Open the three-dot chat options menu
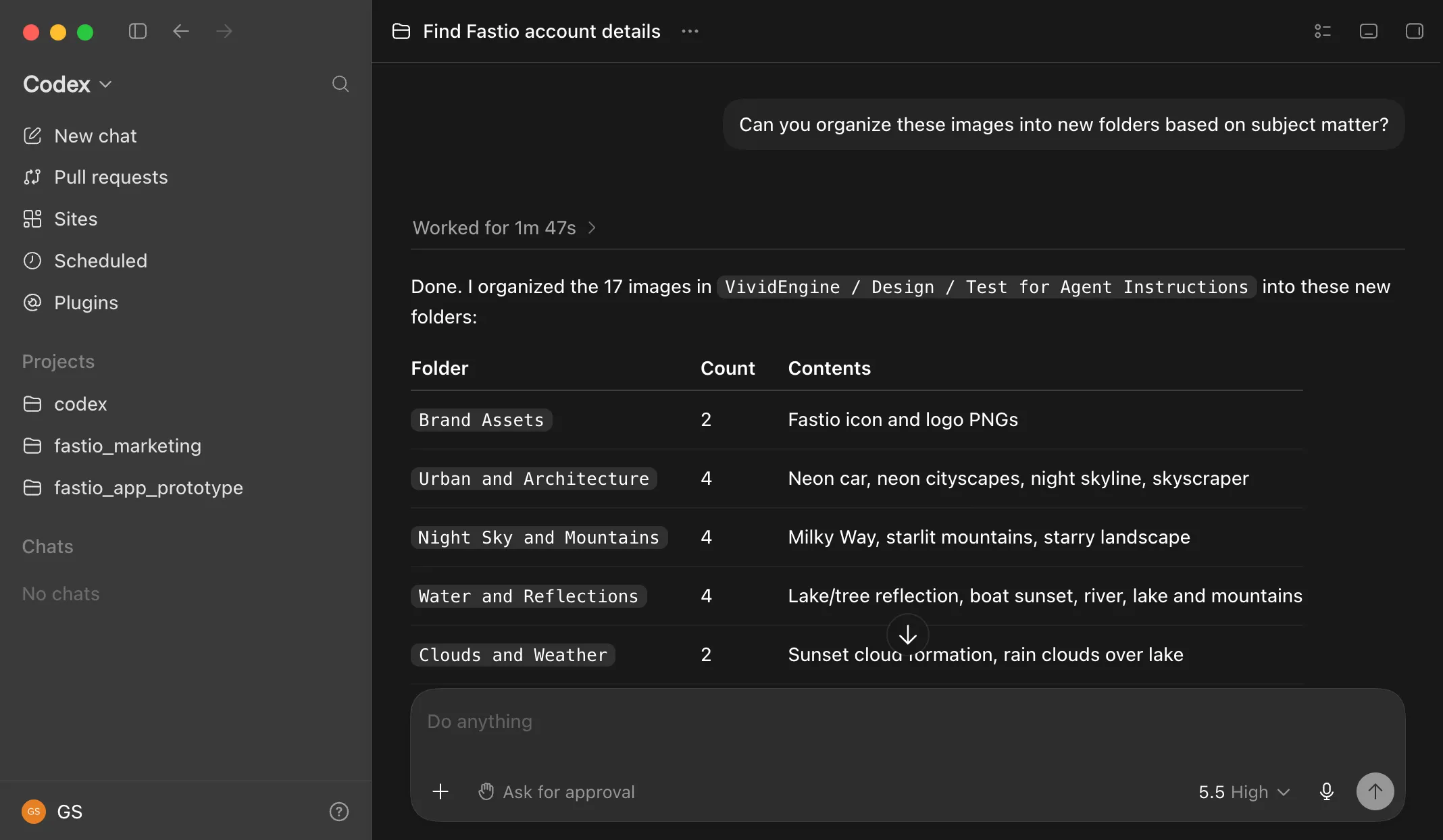1443x840 pixels. point(690,31)
